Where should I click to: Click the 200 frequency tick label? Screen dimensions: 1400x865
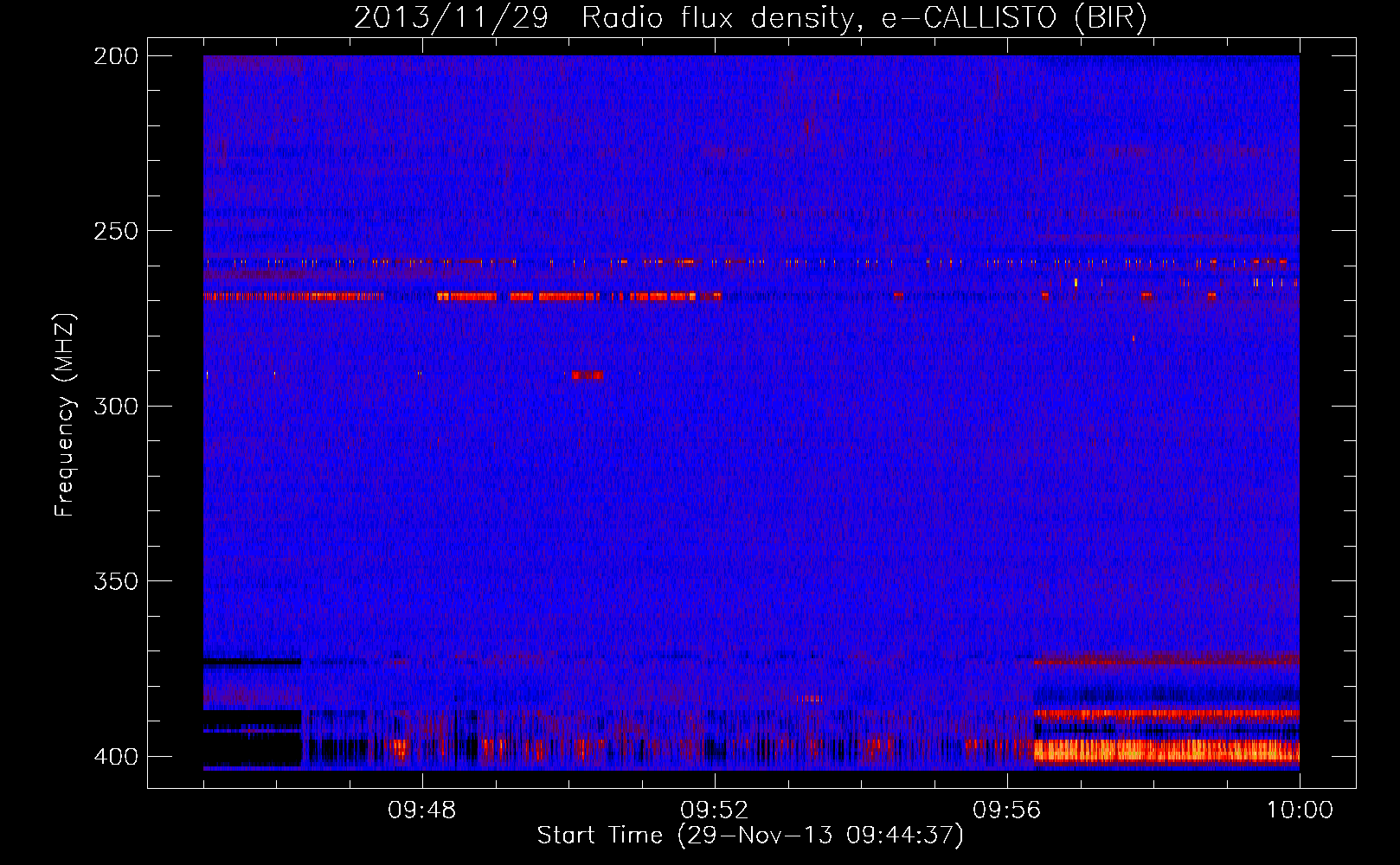pyautogui.click(x=116, y=56)
